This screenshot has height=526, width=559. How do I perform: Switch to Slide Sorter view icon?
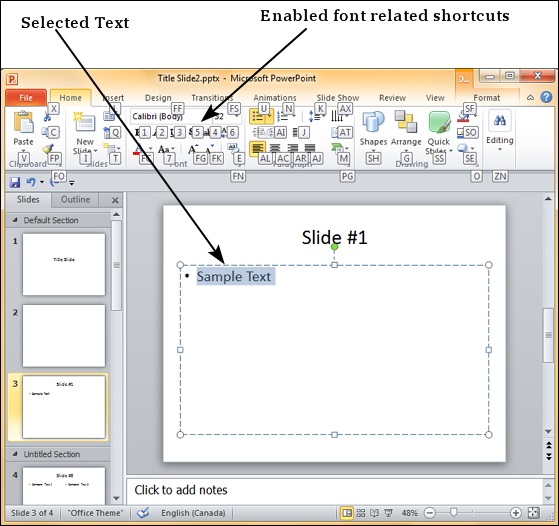point(361,513)
